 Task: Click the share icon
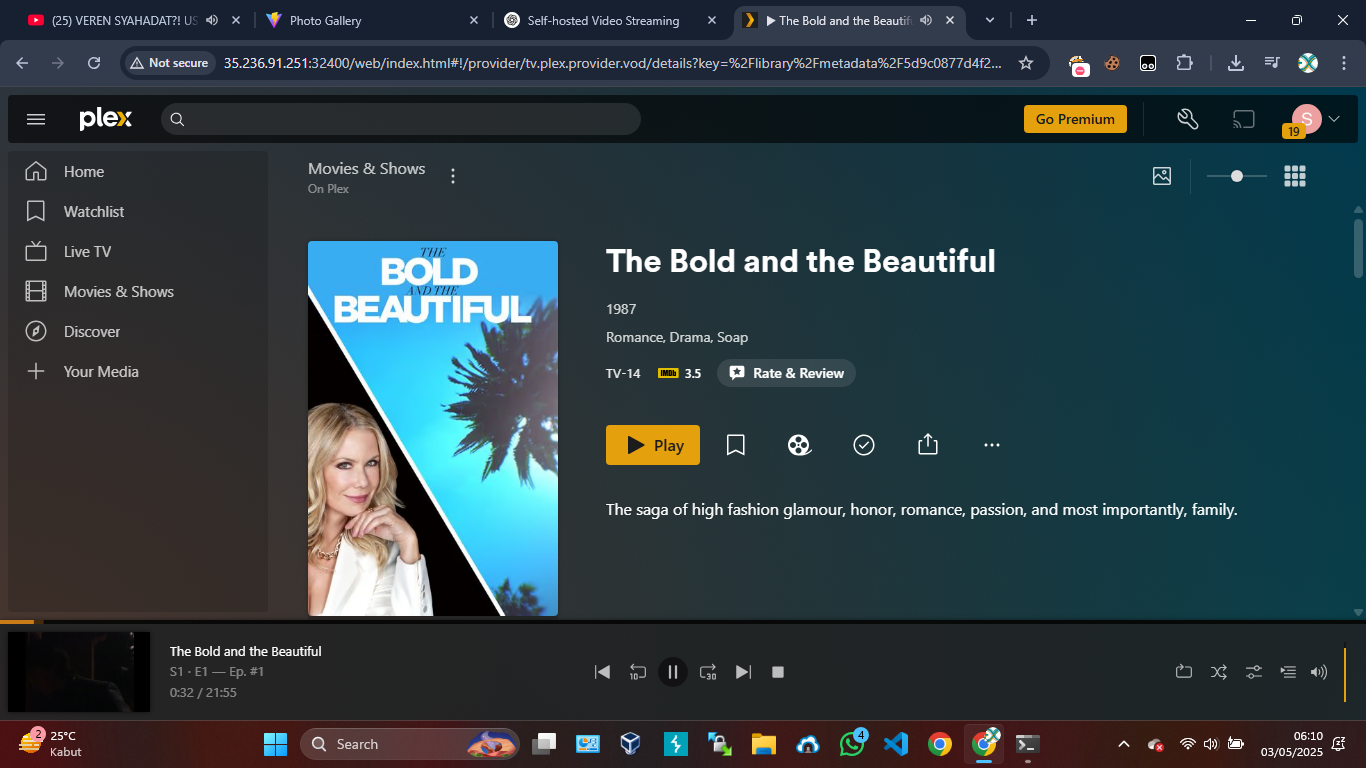click(x=928, y=445)
